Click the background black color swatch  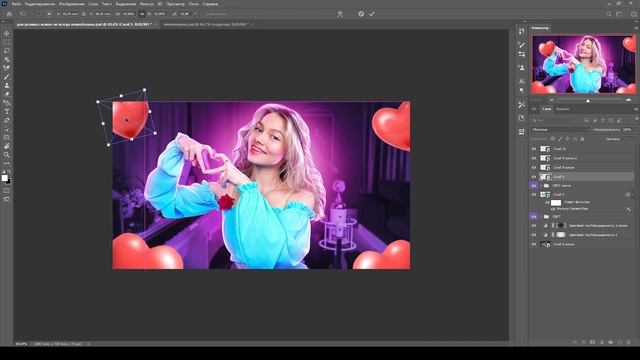click(8, 181)
